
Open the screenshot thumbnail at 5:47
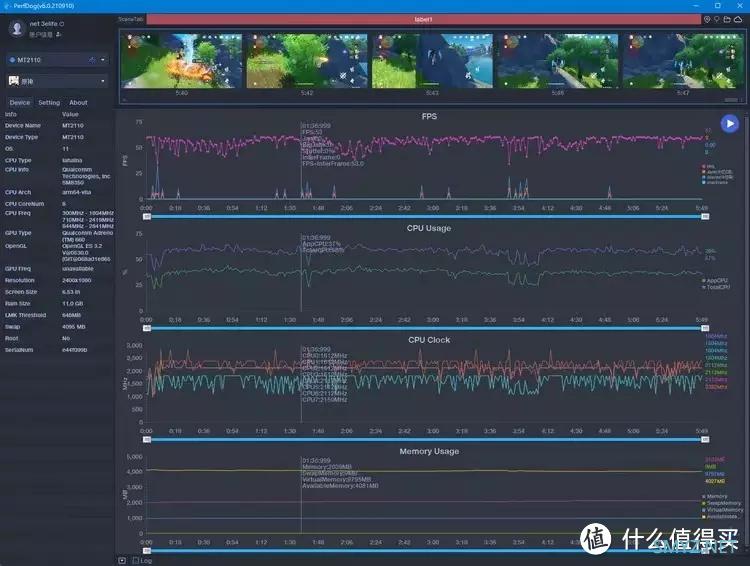pos(683,61)
